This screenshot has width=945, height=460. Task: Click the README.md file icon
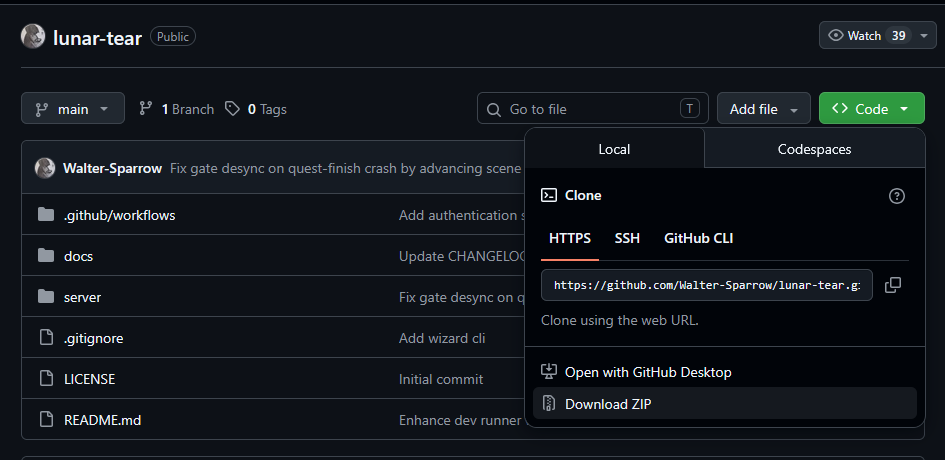[x=46, y=420]
